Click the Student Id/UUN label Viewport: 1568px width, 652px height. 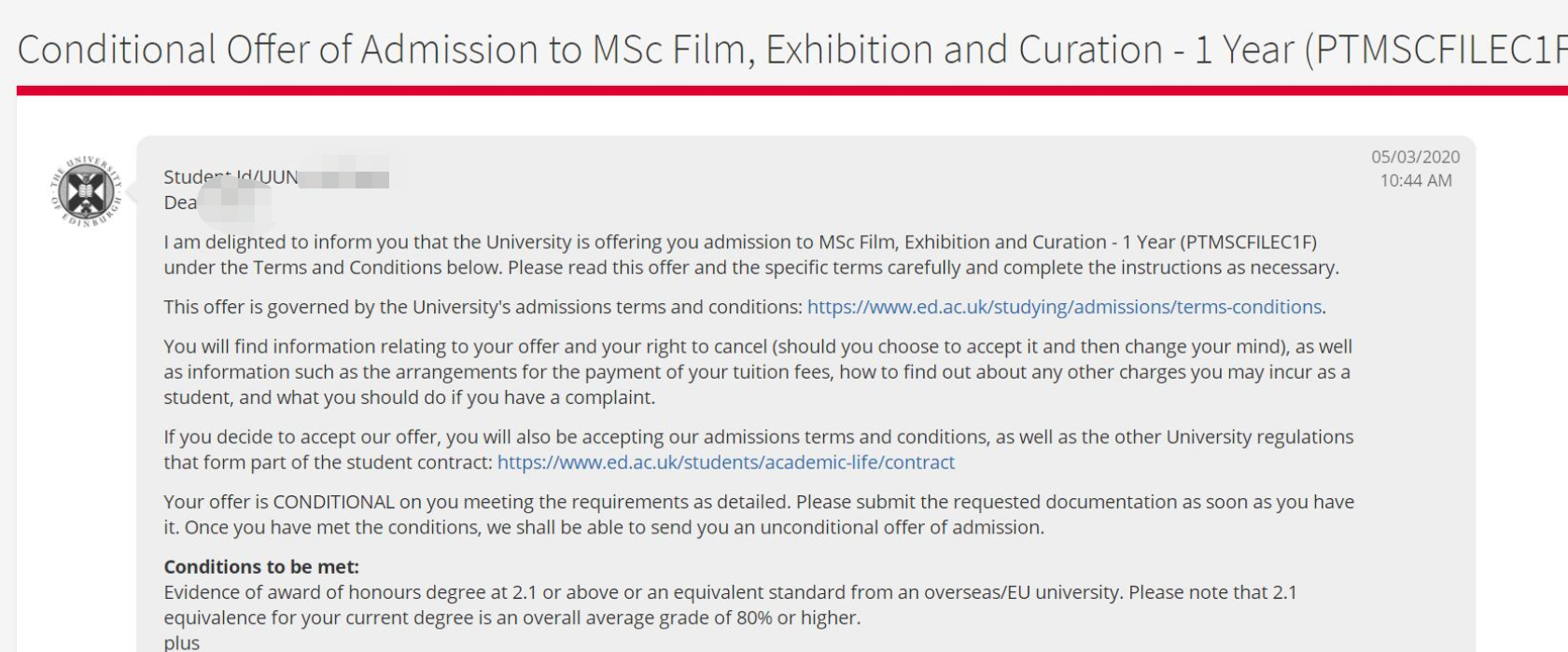[231, 177]
